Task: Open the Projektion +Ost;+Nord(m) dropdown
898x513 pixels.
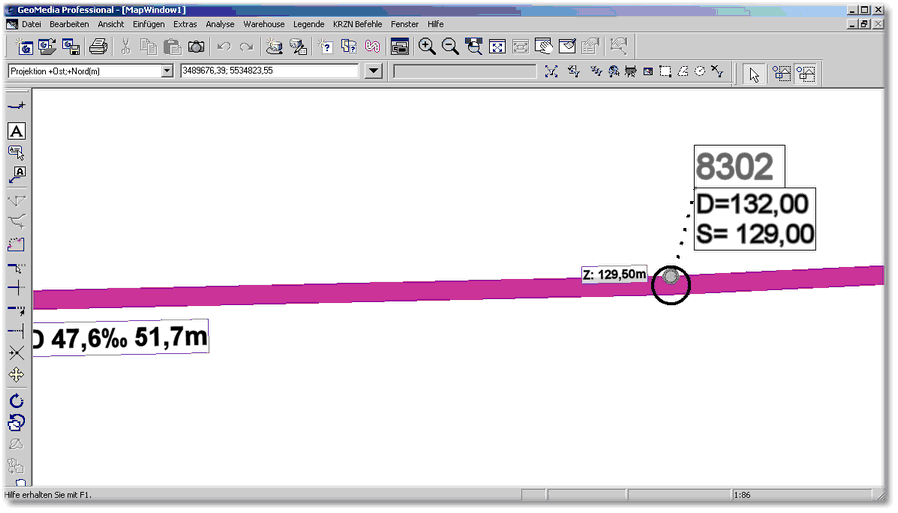Action: tap(167, 72)
